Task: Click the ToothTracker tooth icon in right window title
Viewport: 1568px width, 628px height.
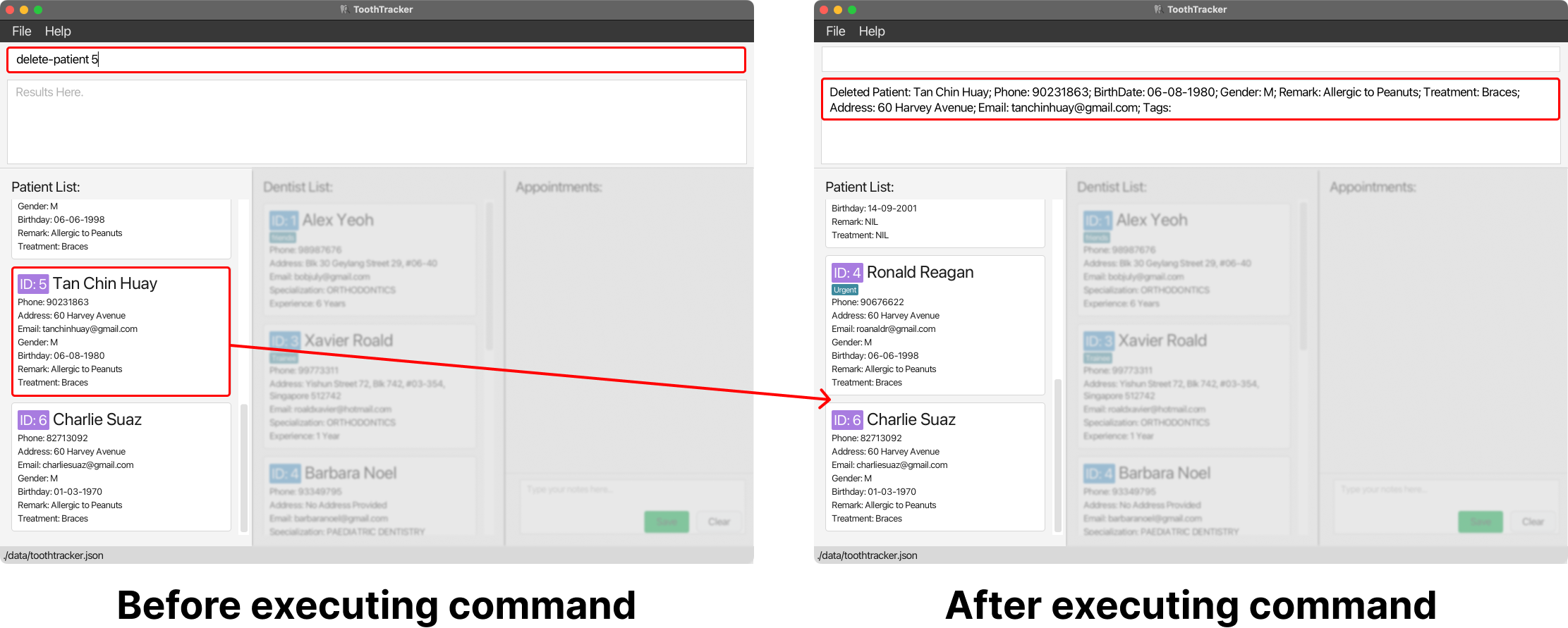Action: 1158,9
